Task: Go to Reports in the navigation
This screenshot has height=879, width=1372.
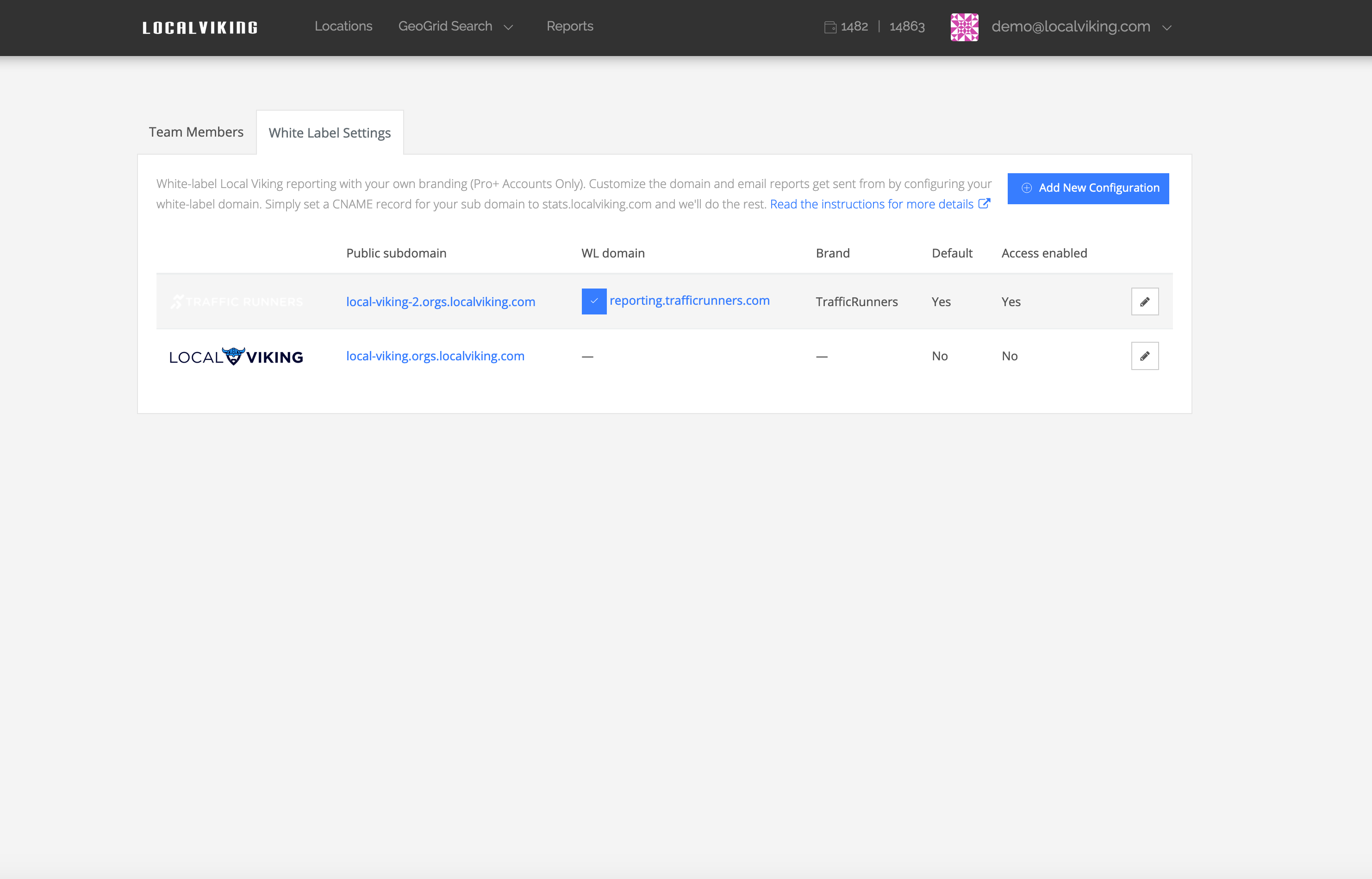Action: [569, 26]
